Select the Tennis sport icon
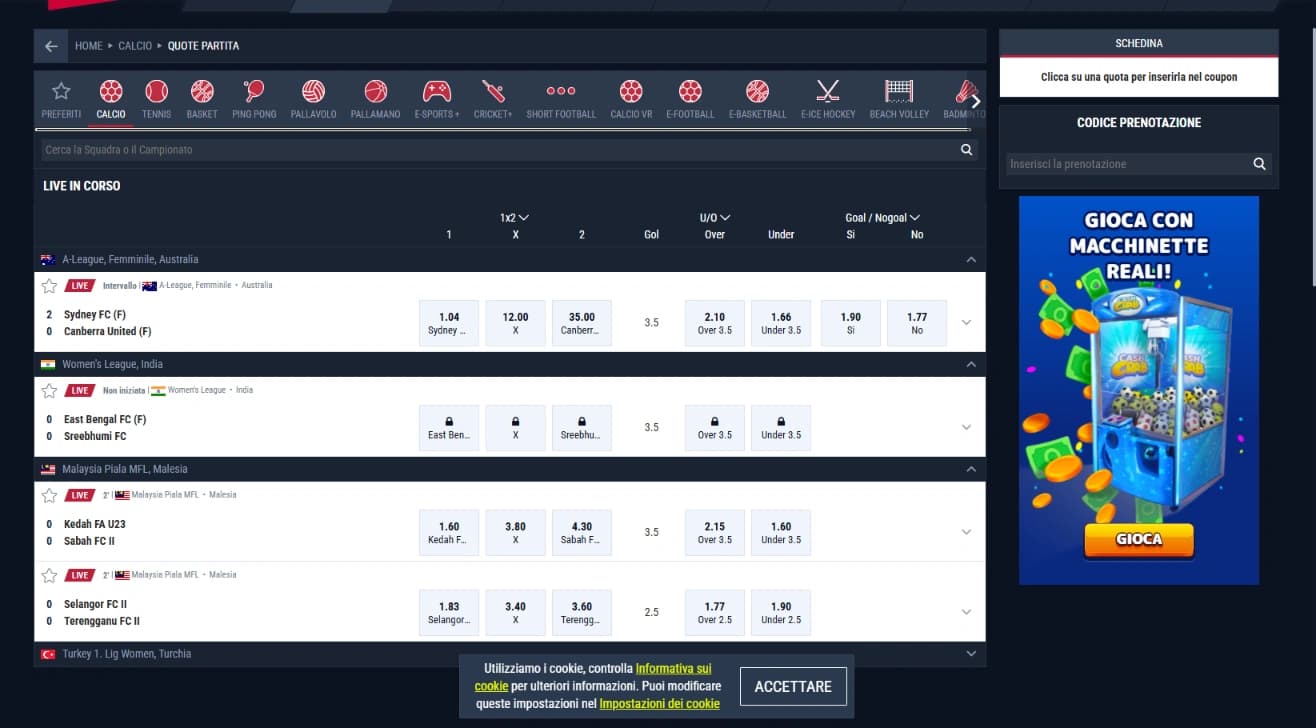This screenshot has height=728, width=1316. click(159, 97)
